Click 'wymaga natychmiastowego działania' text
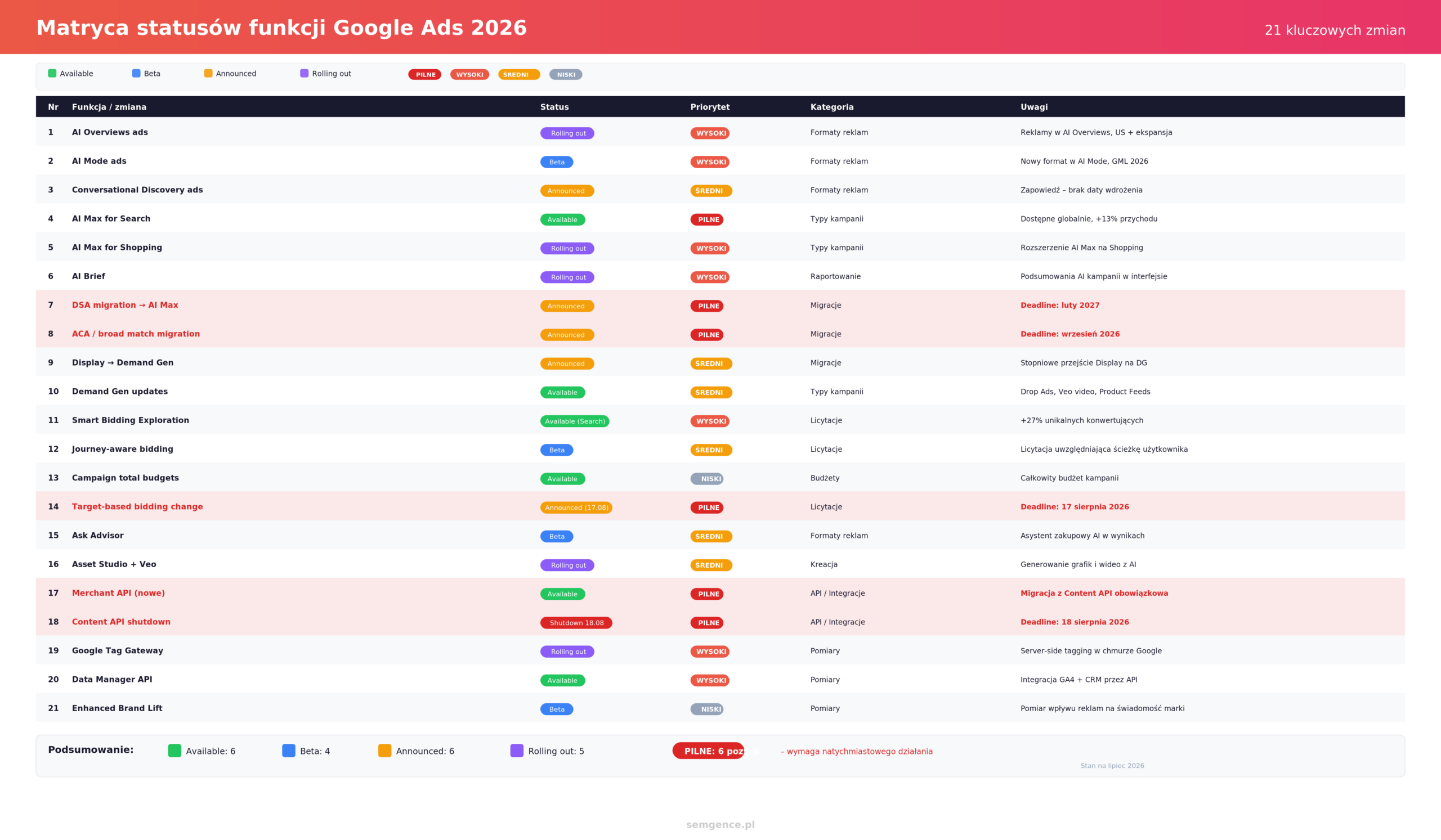Viewport: 1441px width, 840px height. click(860, 752)
